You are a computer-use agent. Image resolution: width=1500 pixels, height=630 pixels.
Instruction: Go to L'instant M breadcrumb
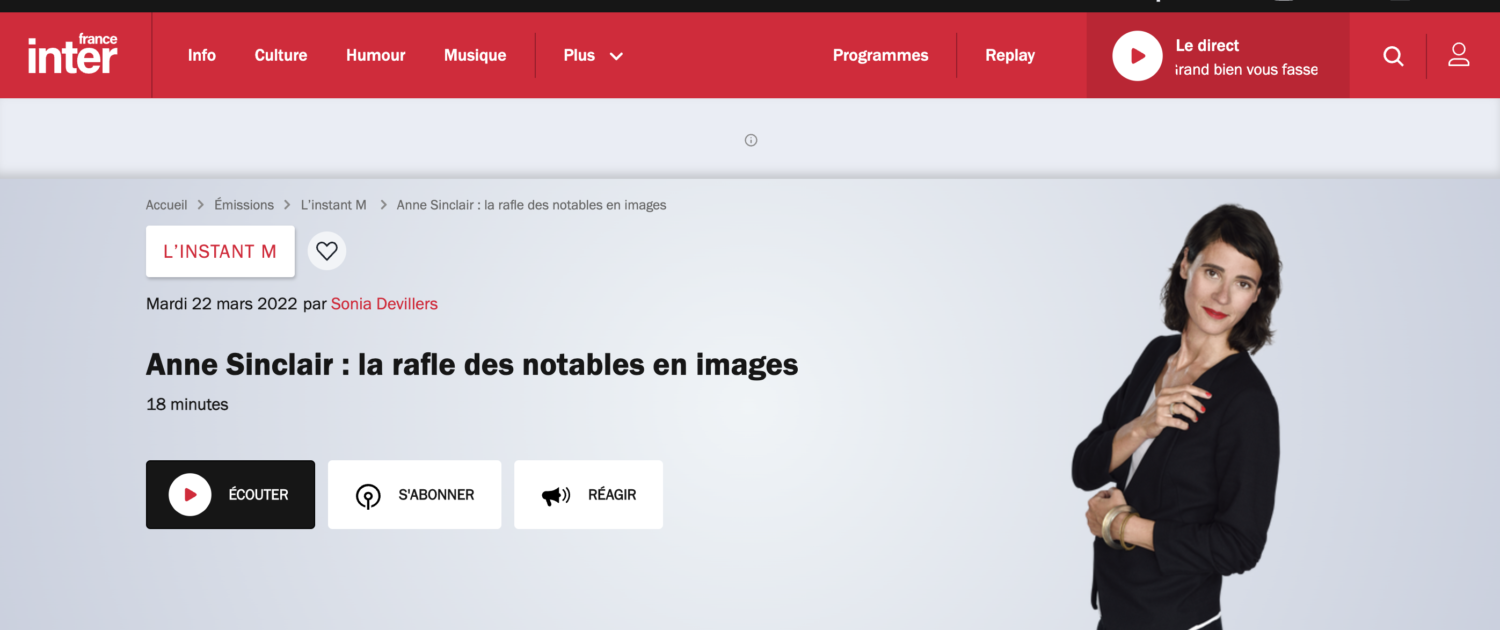point(334,205)
